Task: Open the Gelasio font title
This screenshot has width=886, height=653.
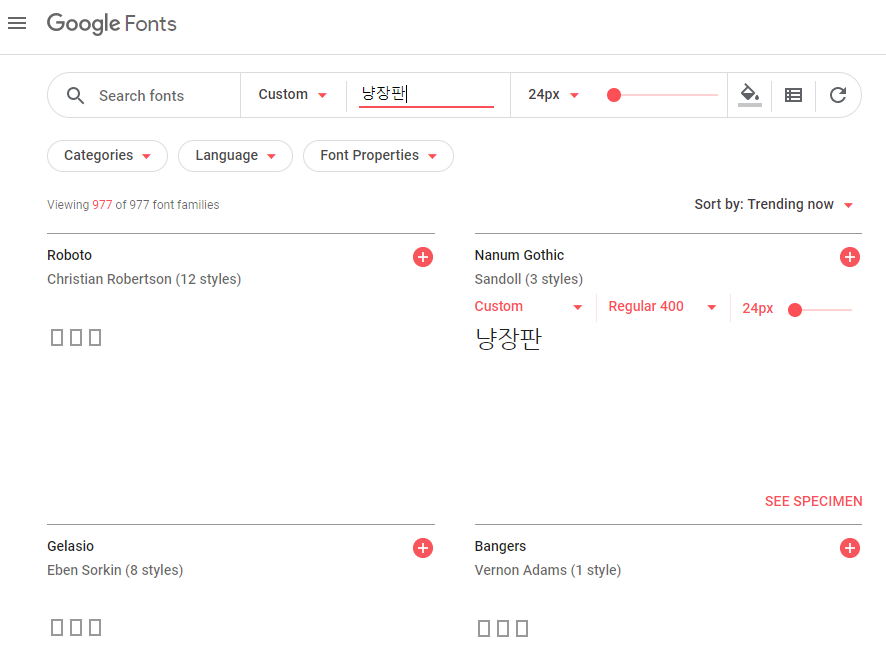Action: click(x=71, y=546)
